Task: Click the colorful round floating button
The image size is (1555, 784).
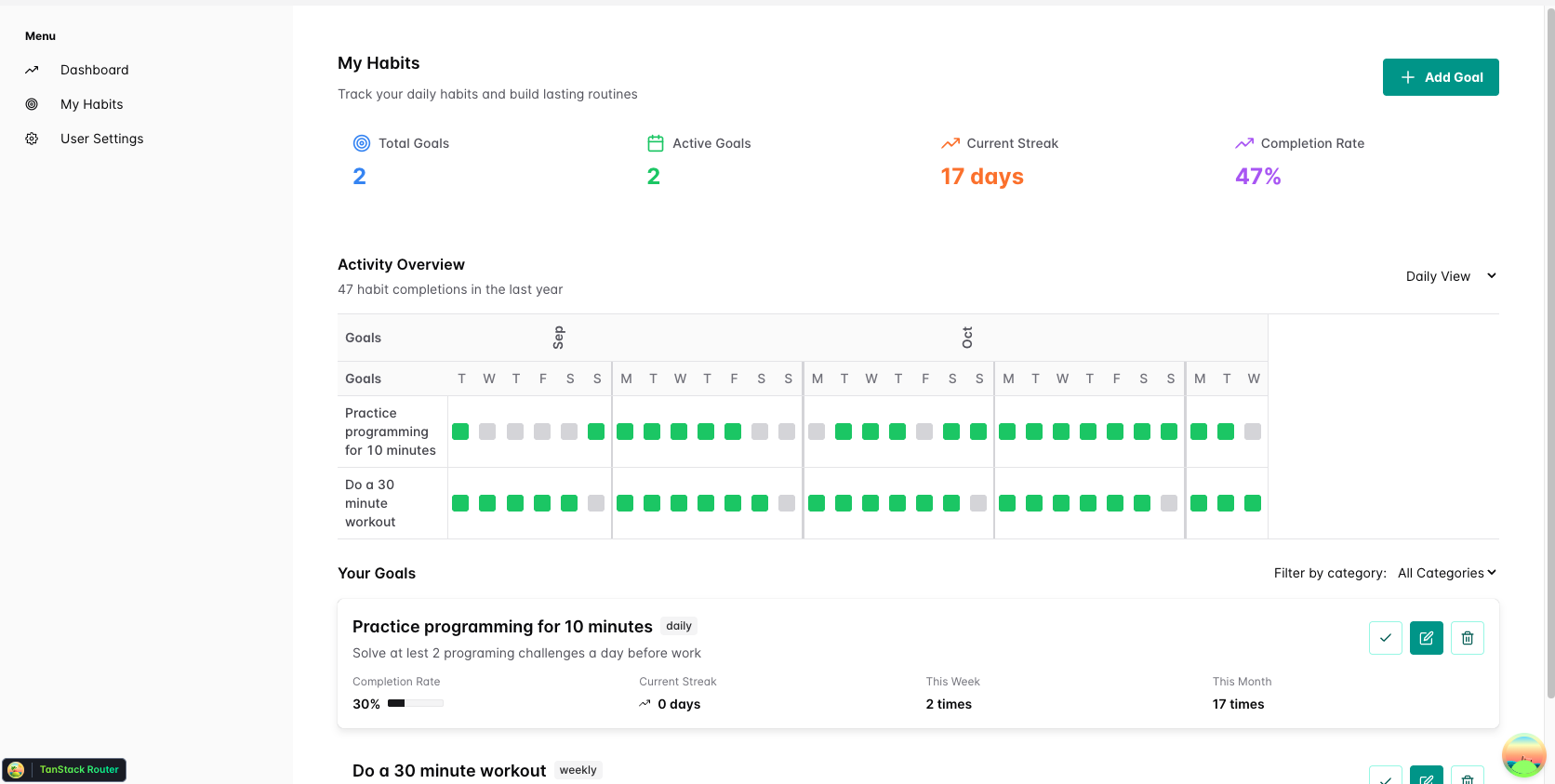Action: 1523,755
